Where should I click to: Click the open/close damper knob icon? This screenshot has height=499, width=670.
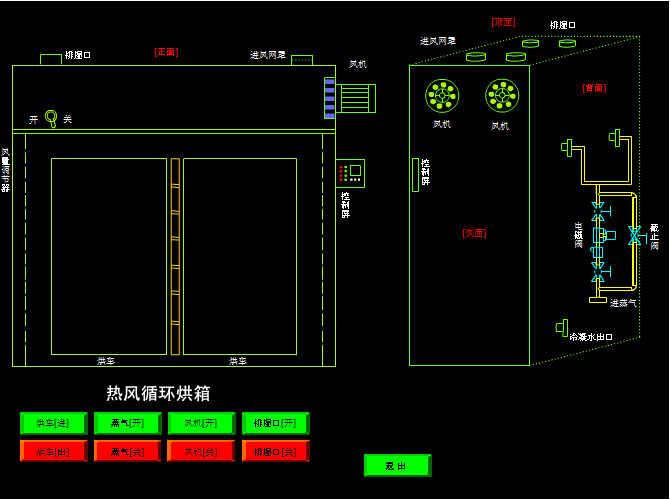(51, 119)
